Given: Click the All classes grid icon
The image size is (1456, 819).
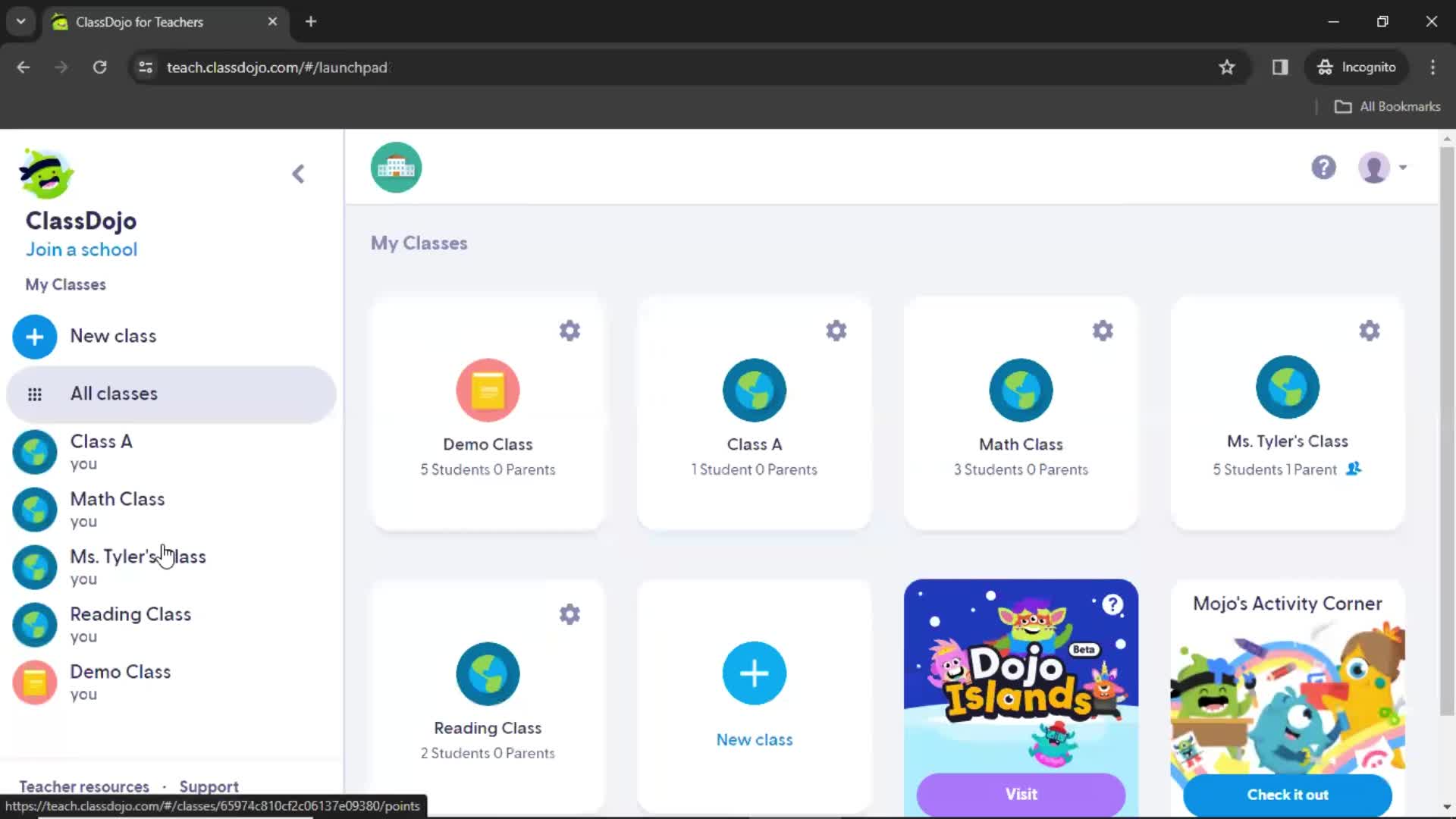Looking at the screenshot, I should tap(34, 393).
